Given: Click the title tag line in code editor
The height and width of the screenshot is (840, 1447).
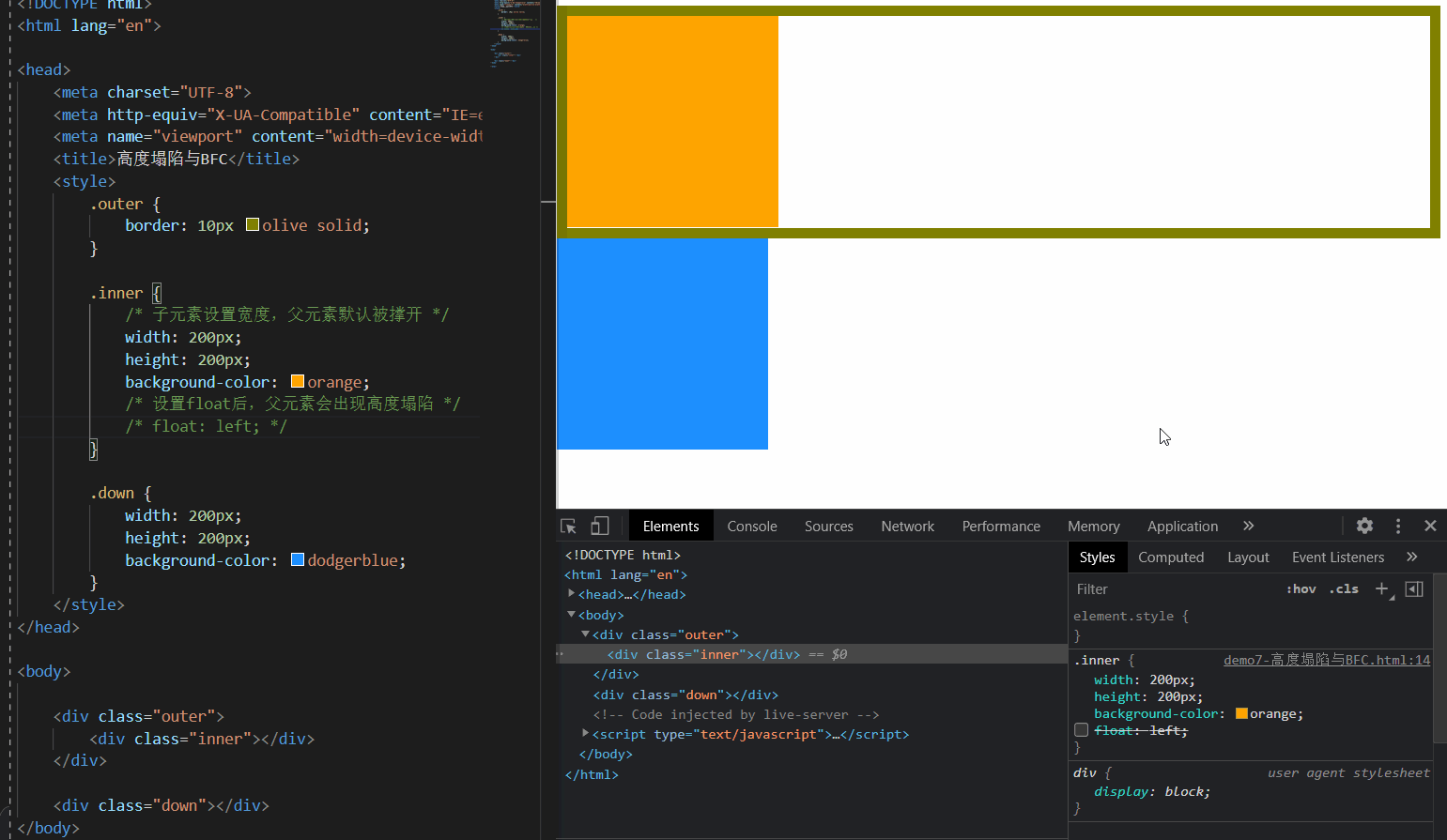Looking at the screenshot, I should [x=177, y=159].
